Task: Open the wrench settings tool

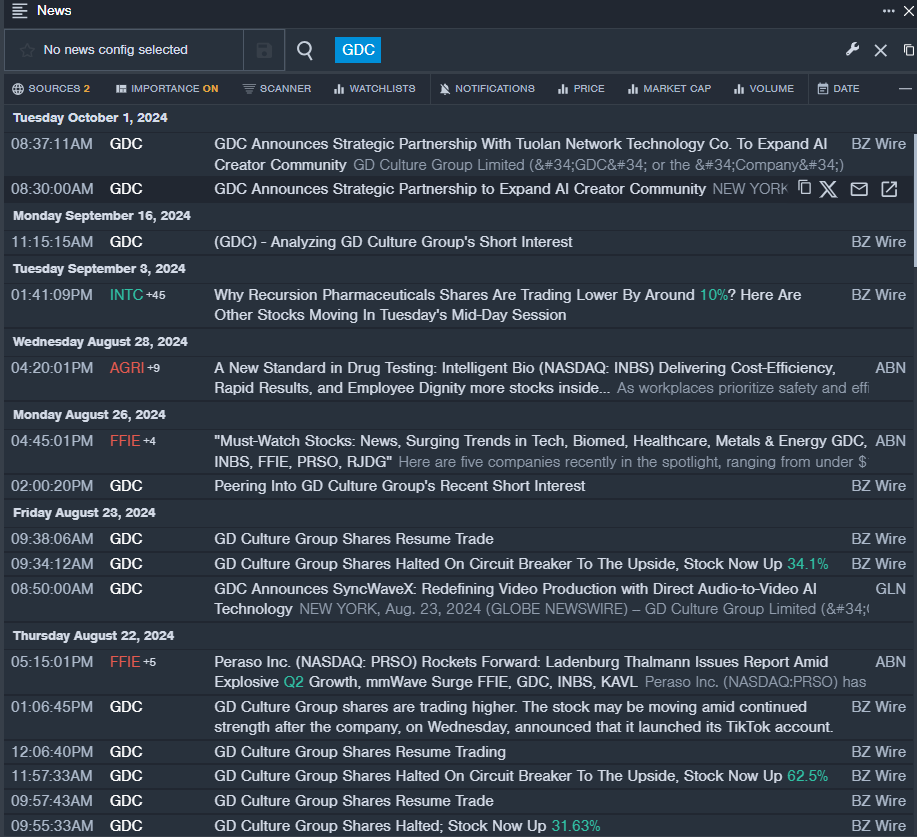Action: [853, 50]
